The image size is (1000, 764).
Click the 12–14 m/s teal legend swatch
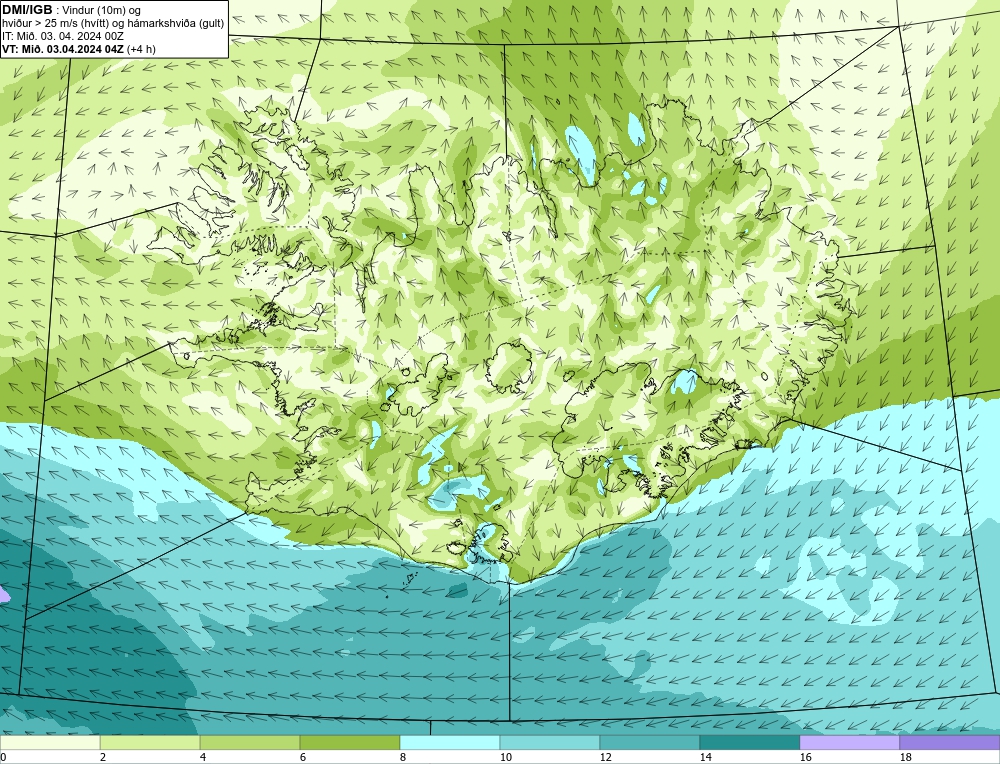(x=650, y=742)
